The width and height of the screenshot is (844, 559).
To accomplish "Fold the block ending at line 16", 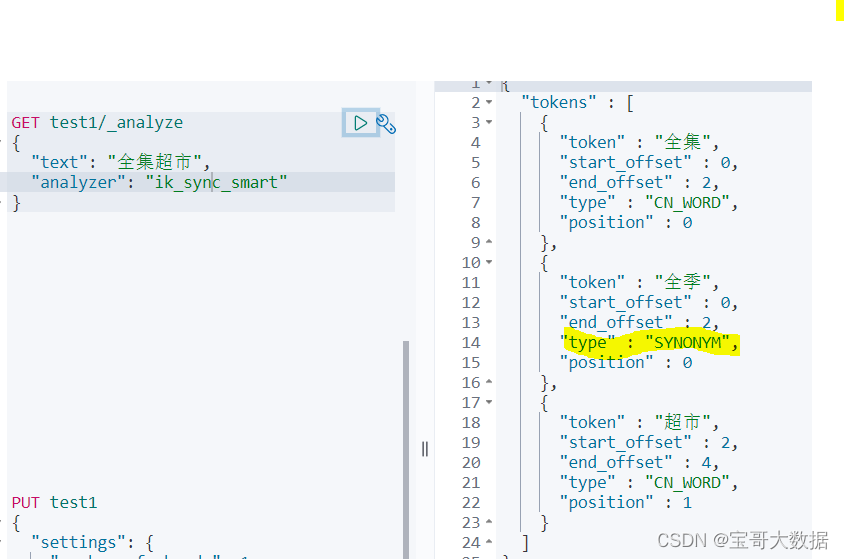I will pyautogui.click(x=489, y=381).
